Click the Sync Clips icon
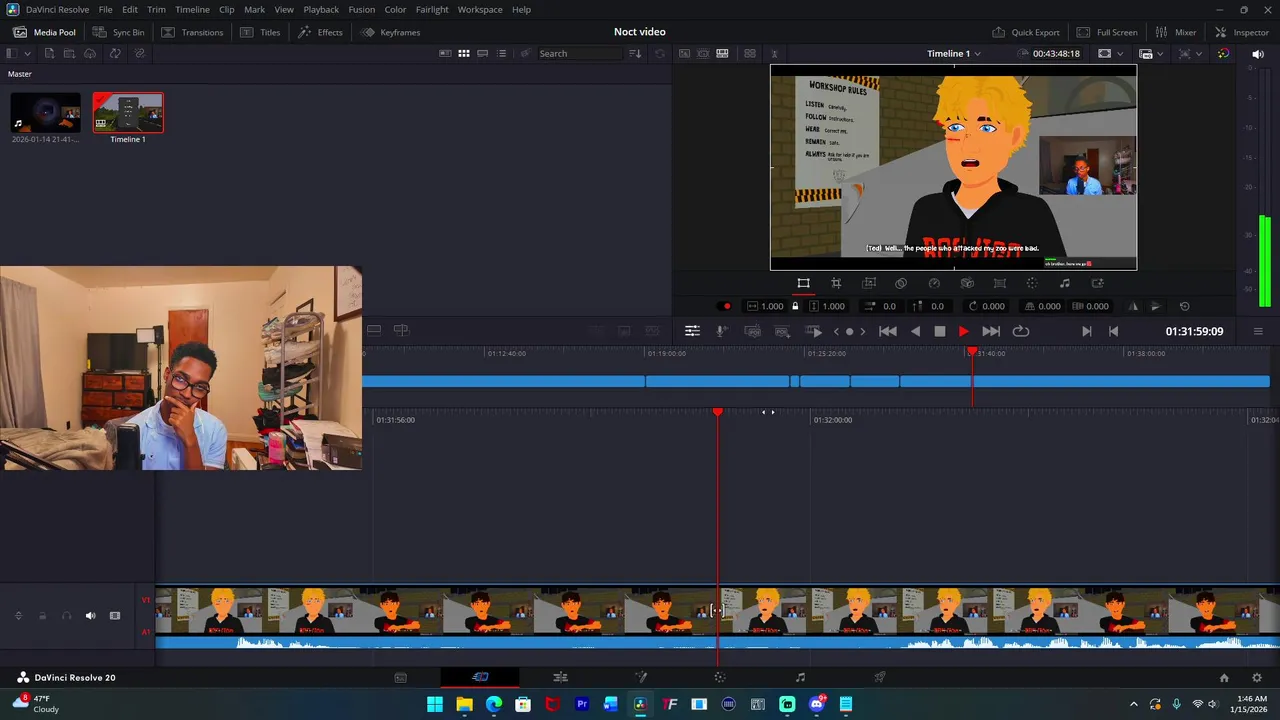The width and height of the screenshot is (1280, 720). [x=115, y=53]
